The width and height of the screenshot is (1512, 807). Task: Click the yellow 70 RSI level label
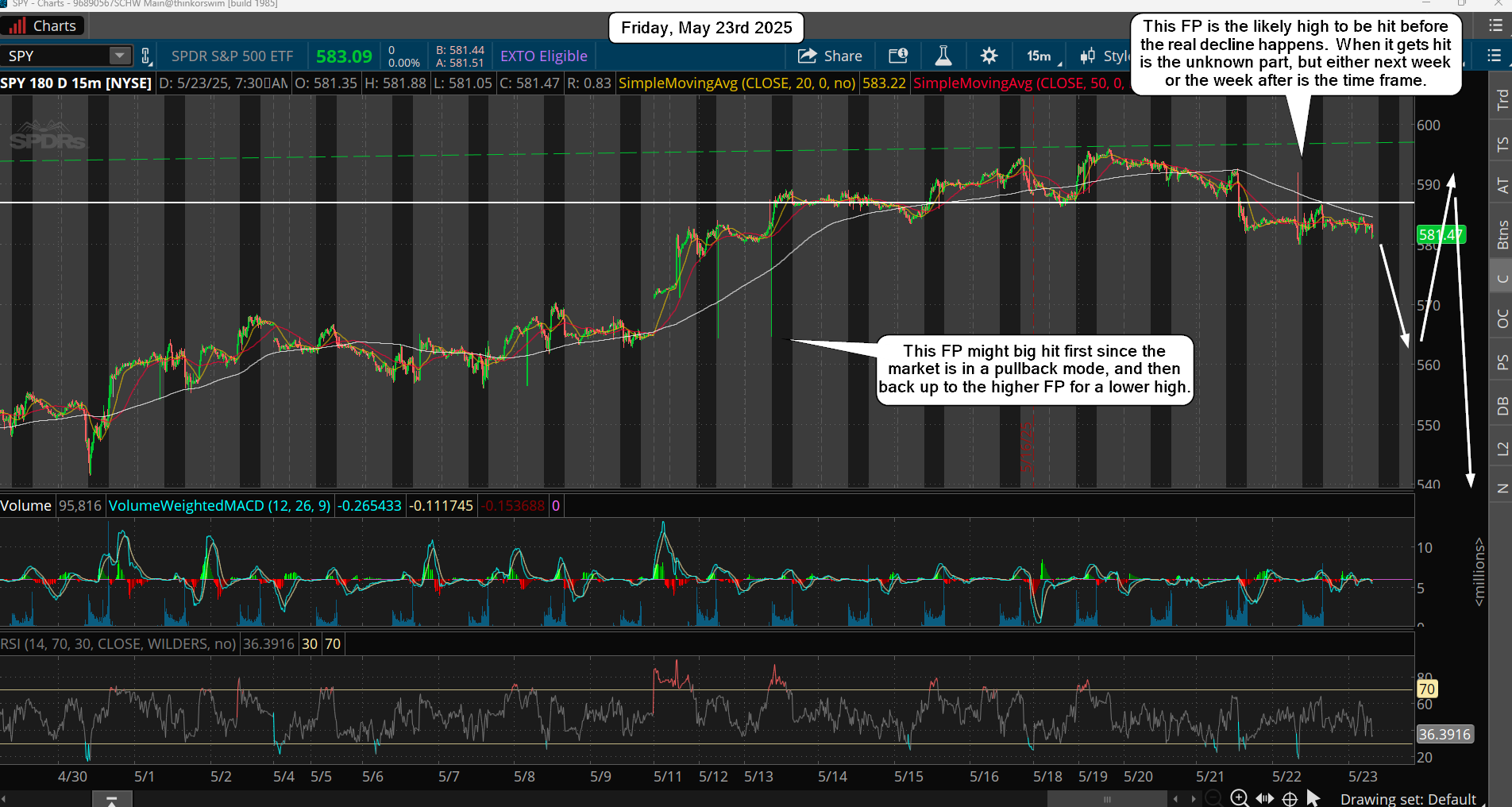(1426, 689)
